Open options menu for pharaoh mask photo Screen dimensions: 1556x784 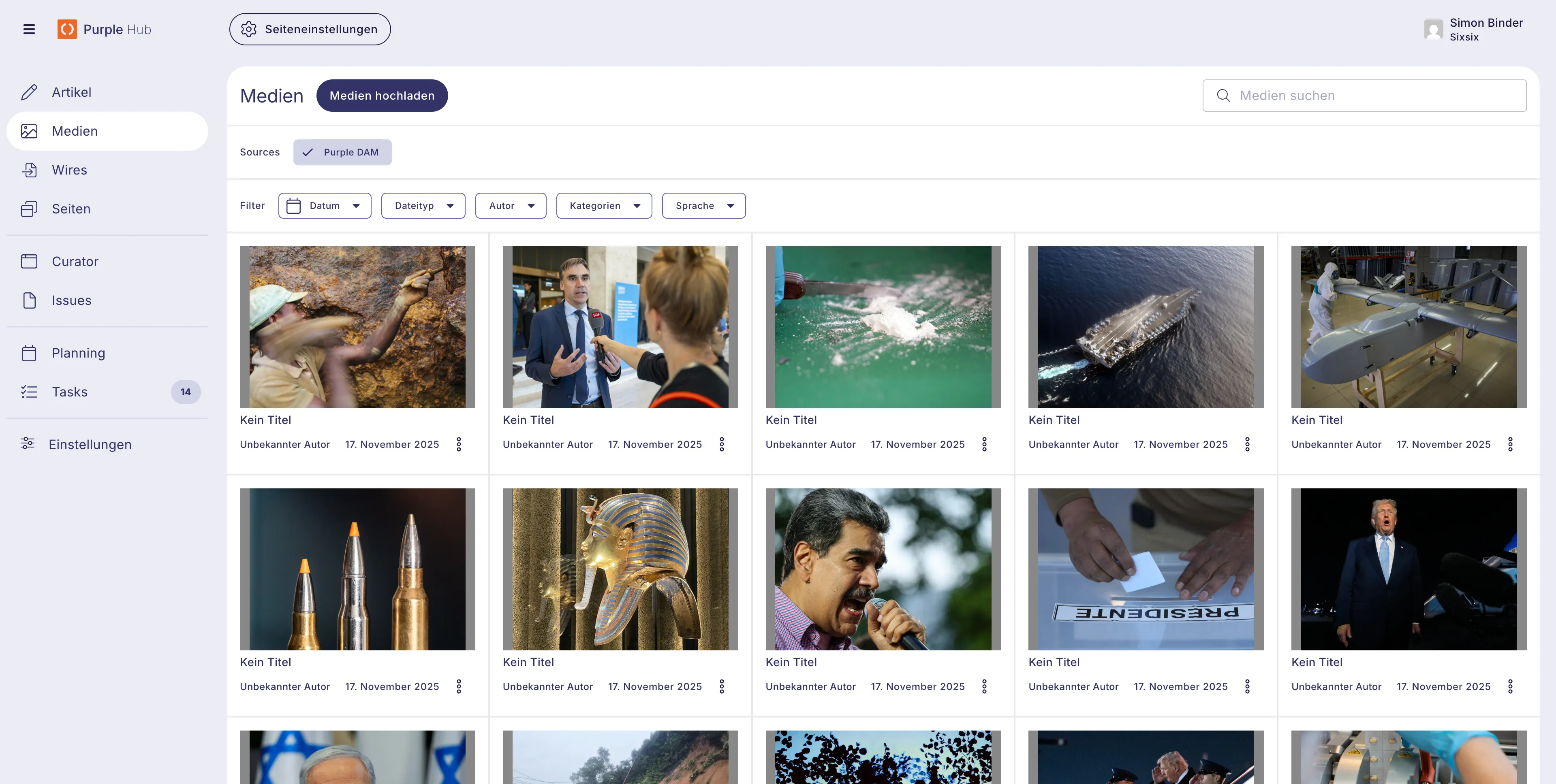pyautogui.click(x=722, y=687)
